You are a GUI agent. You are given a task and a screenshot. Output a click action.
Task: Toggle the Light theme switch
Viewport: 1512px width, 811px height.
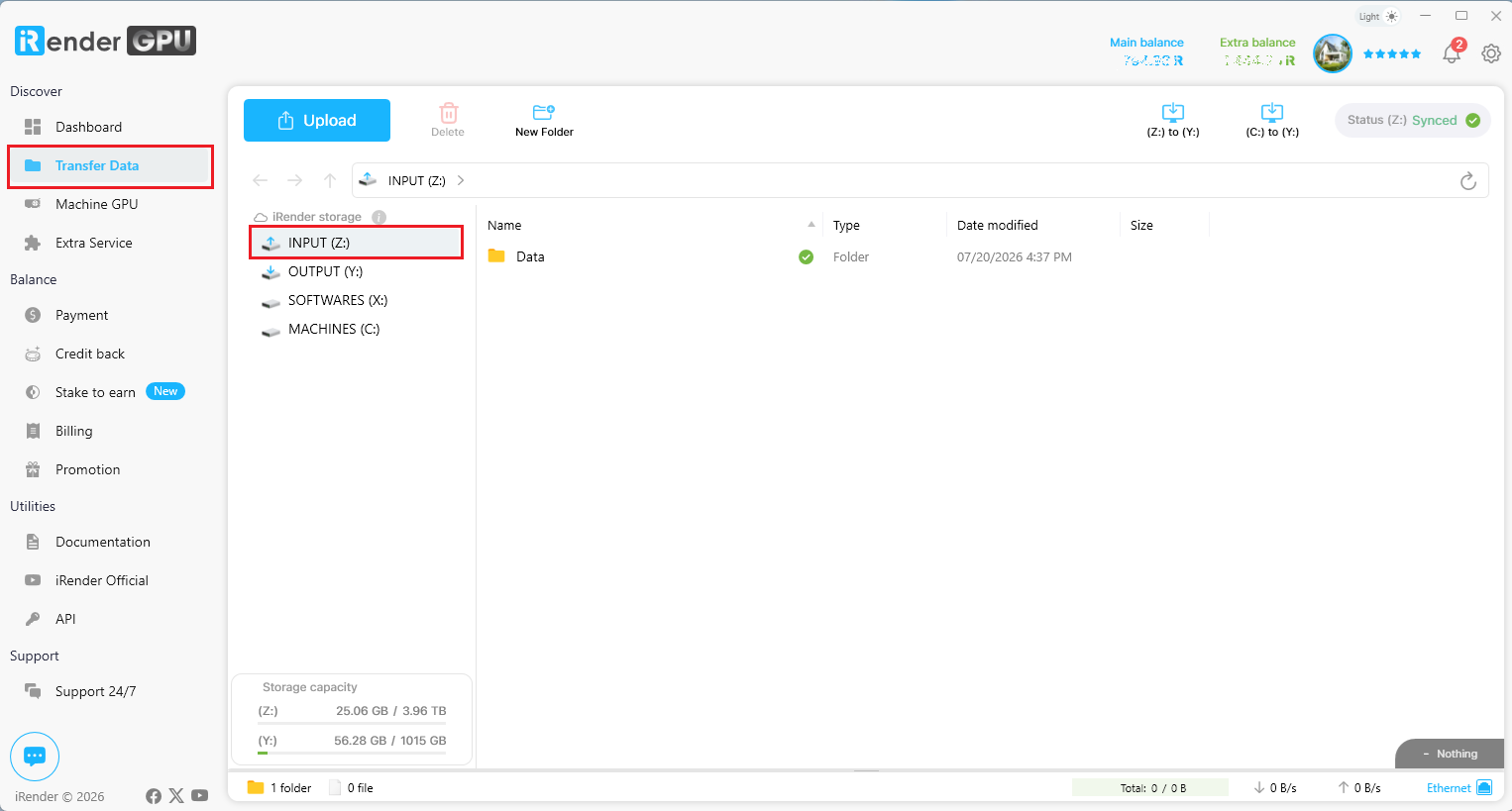click(1378, 16)
